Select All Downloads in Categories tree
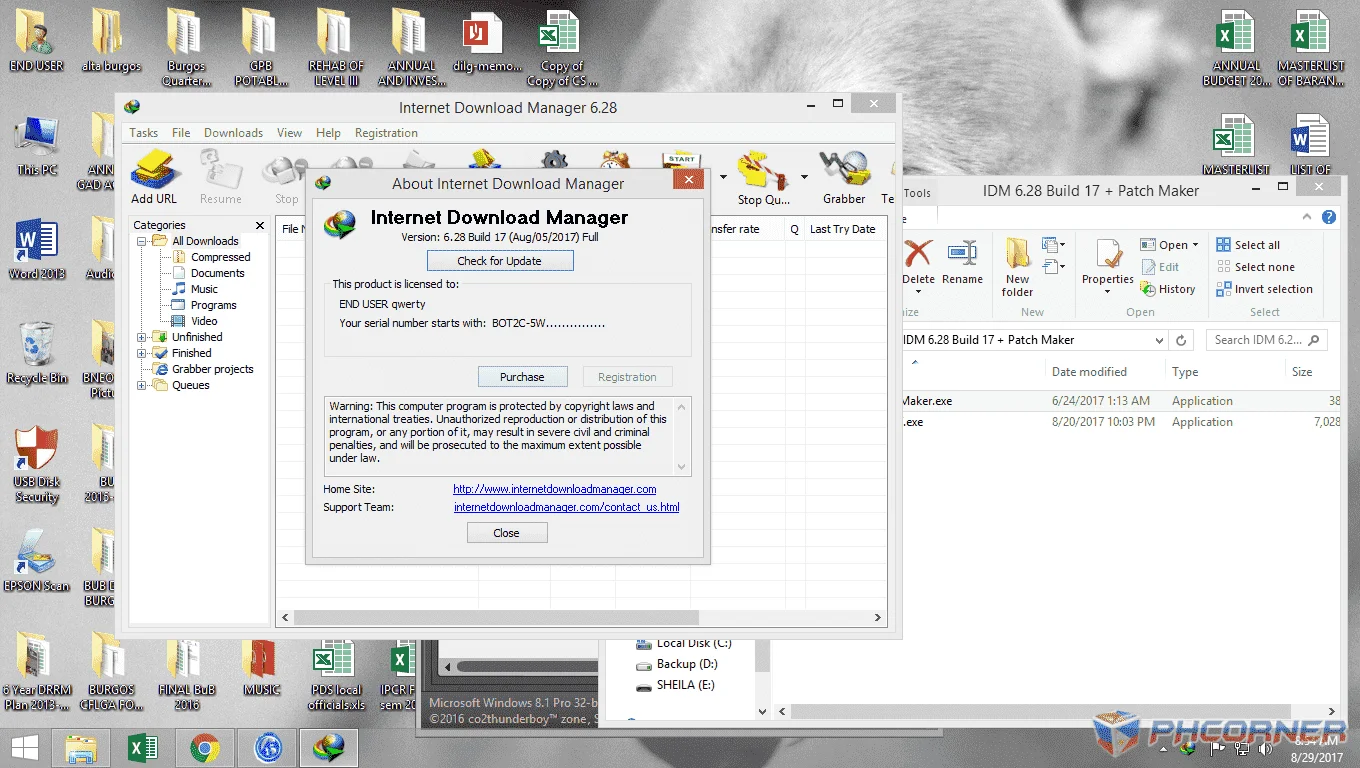Viewport: 1360px width, 768px height. pyautogui.click(x=205, y=241)
